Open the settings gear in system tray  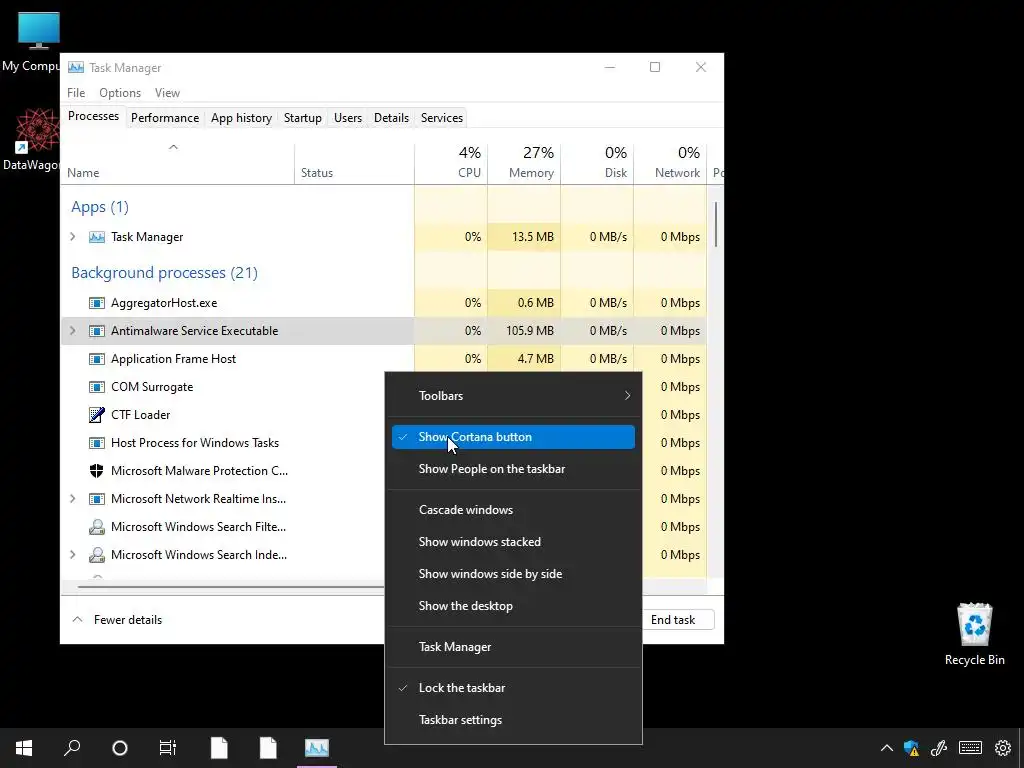1002,748
